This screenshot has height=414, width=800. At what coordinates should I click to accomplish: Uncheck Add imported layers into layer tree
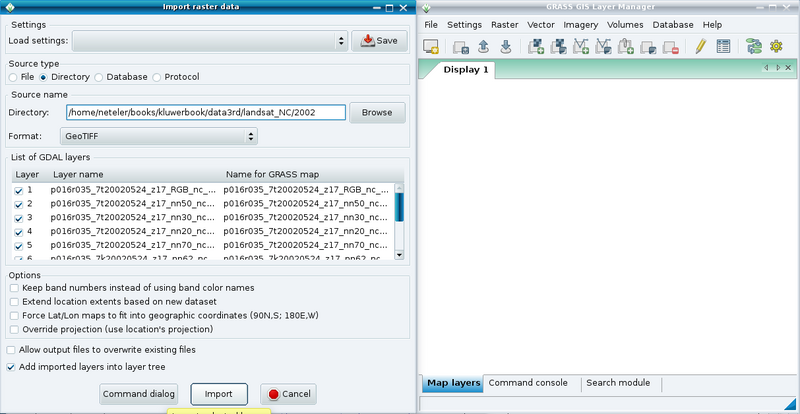pos(11,367)
